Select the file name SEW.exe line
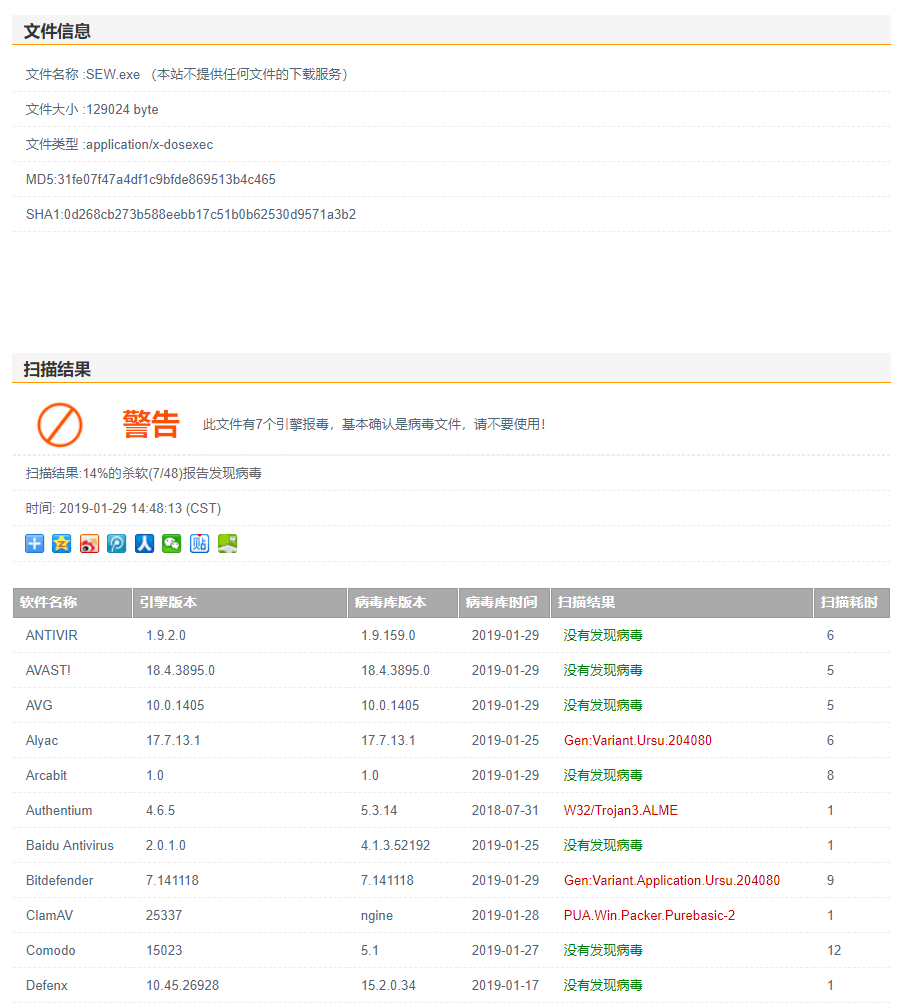 [187, 74]
